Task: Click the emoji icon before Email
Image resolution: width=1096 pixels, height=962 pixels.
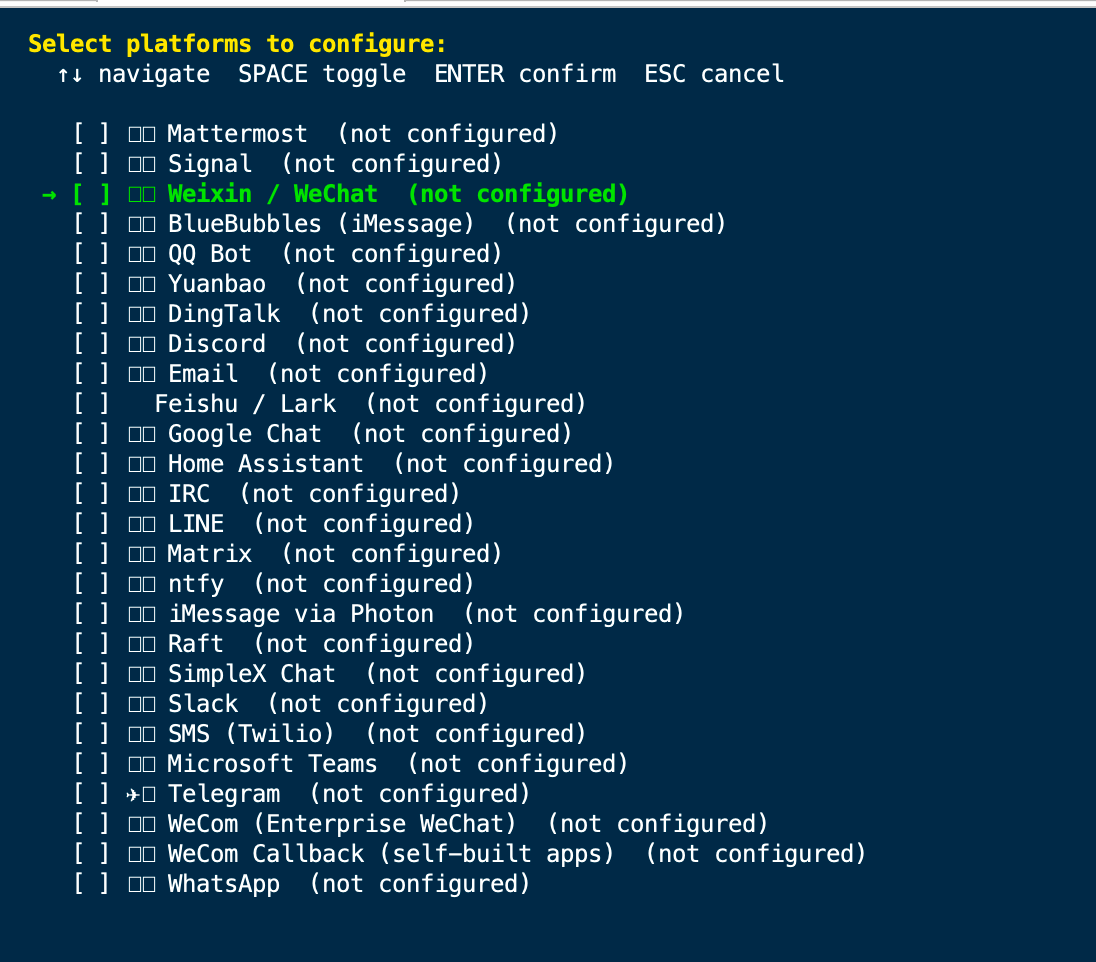Action: [x=142, y=374]
